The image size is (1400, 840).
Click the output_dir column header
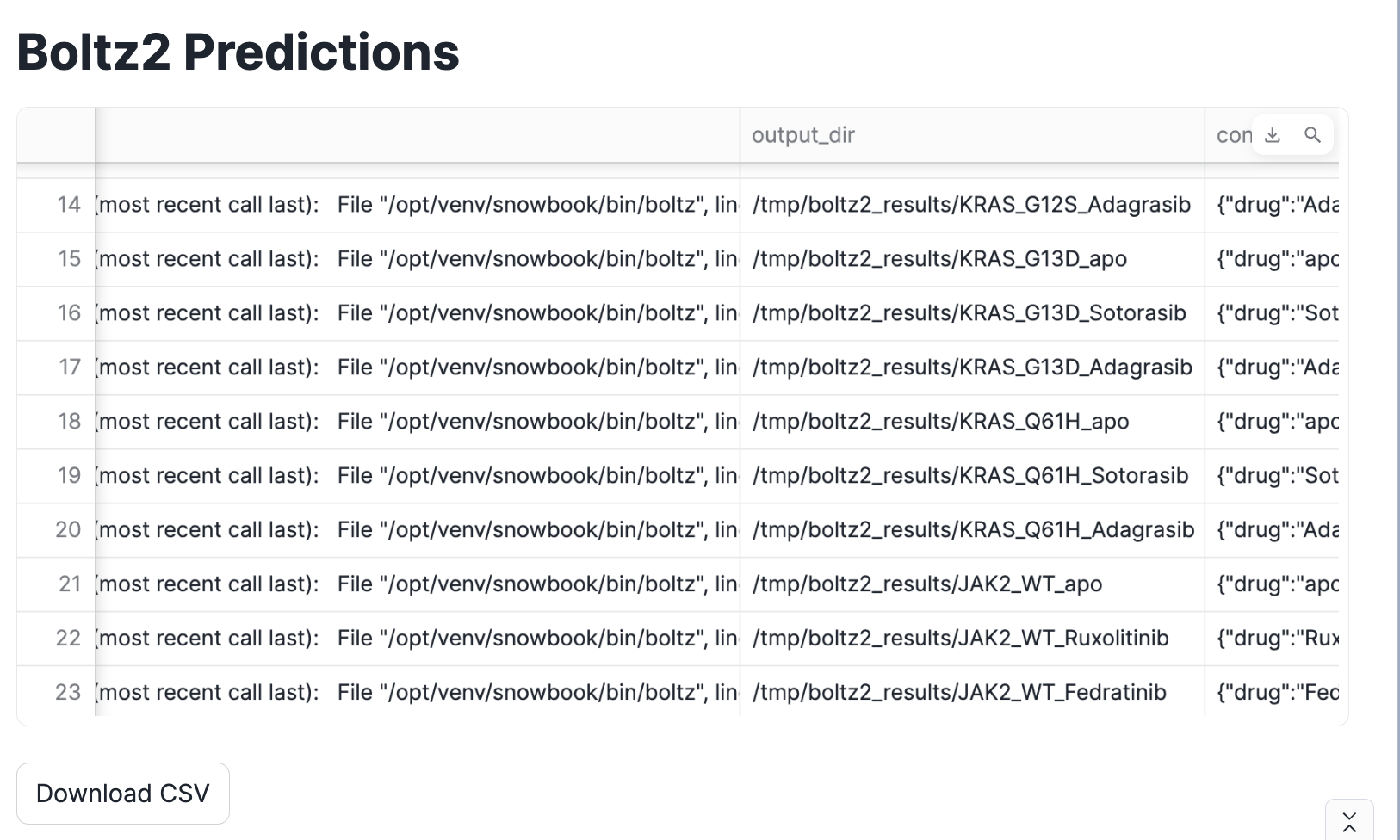coord(803,135)
